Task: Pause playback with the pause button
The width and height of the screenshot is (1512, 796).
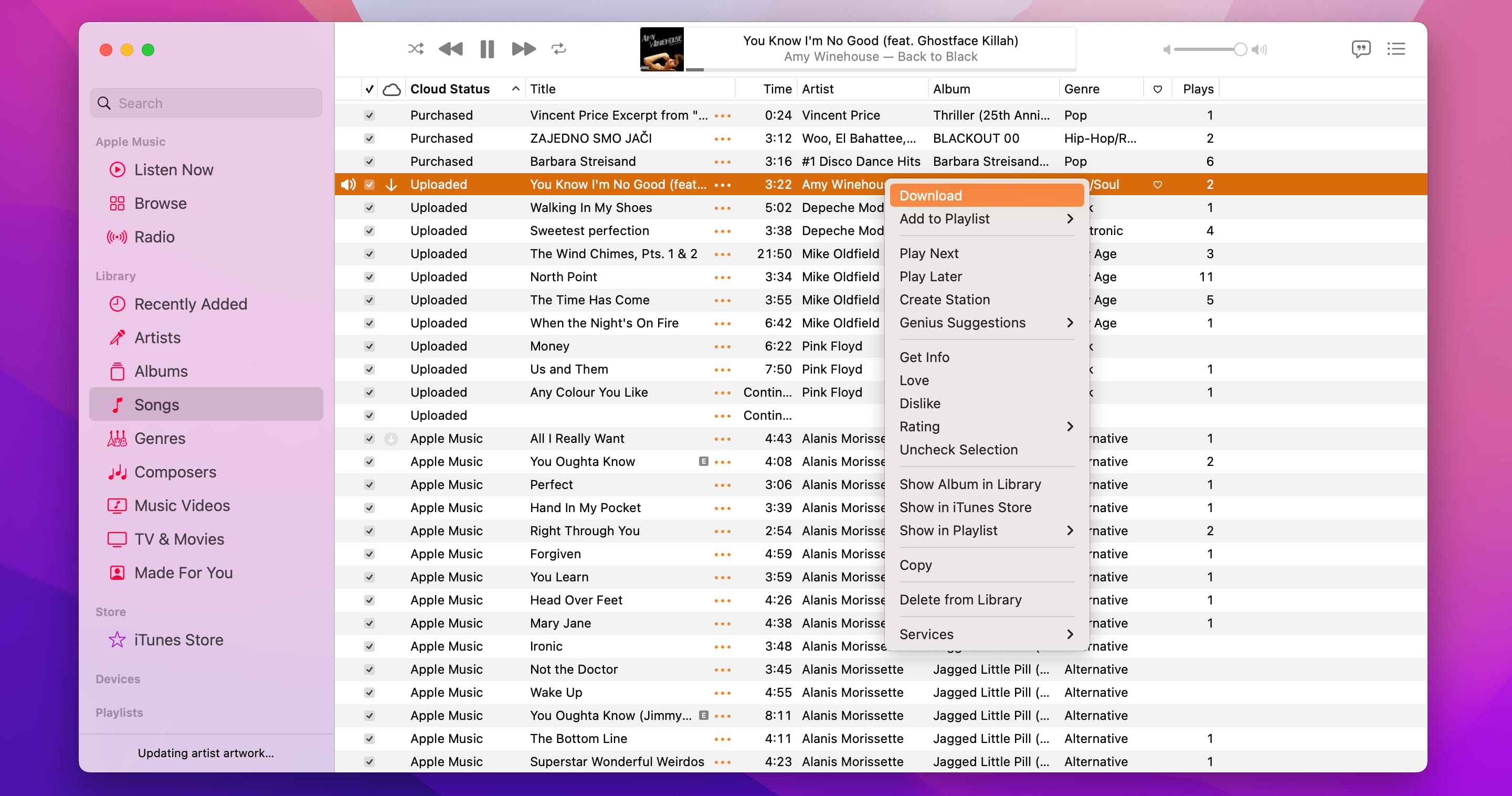Action: click(487, 49)
